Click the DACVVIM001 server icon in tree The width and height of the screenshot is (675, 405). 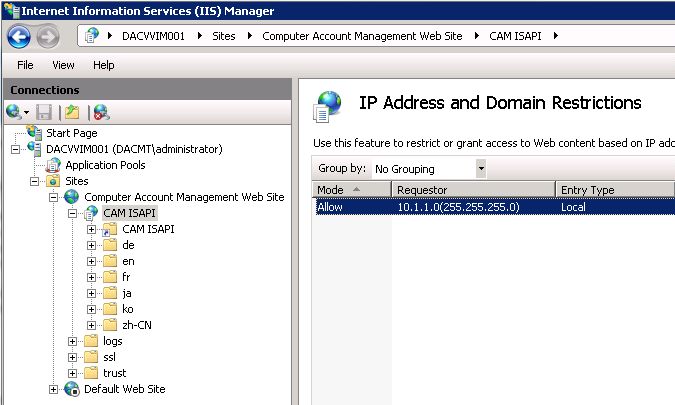pos(34,149)
